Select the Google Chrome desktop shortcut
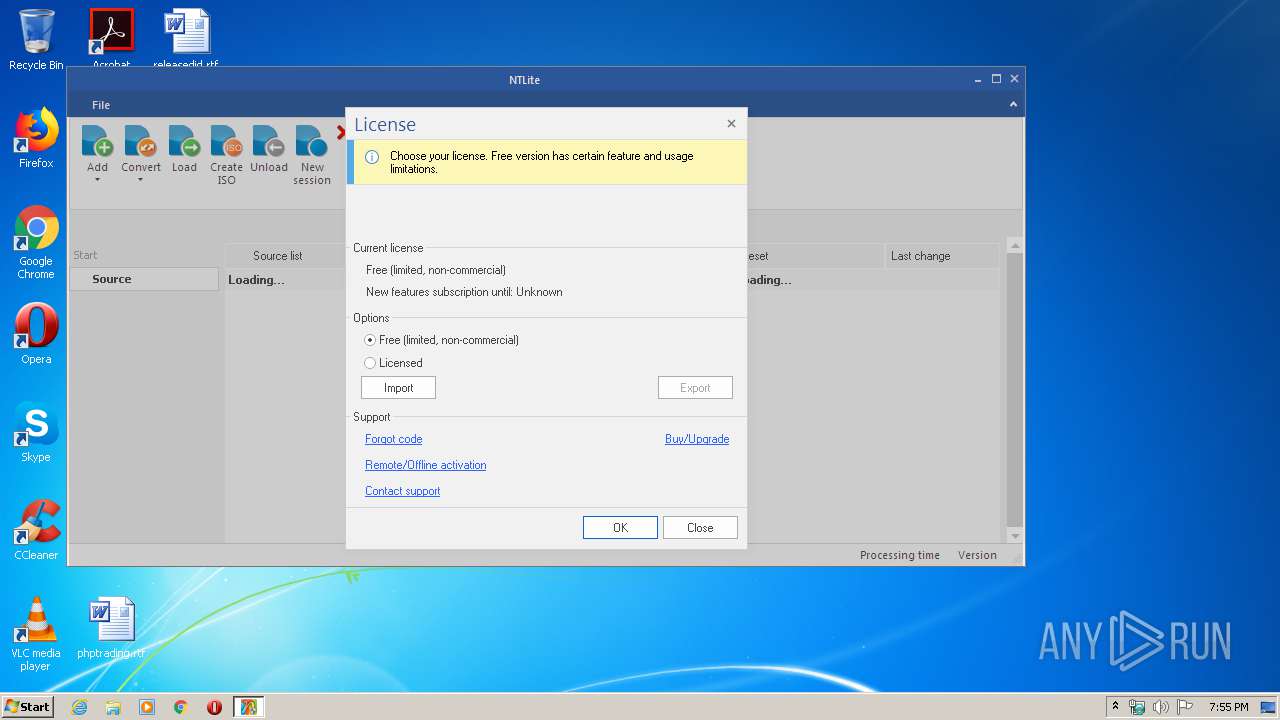This screenshot has width=1280, height=720. click(x=36, y=242)
